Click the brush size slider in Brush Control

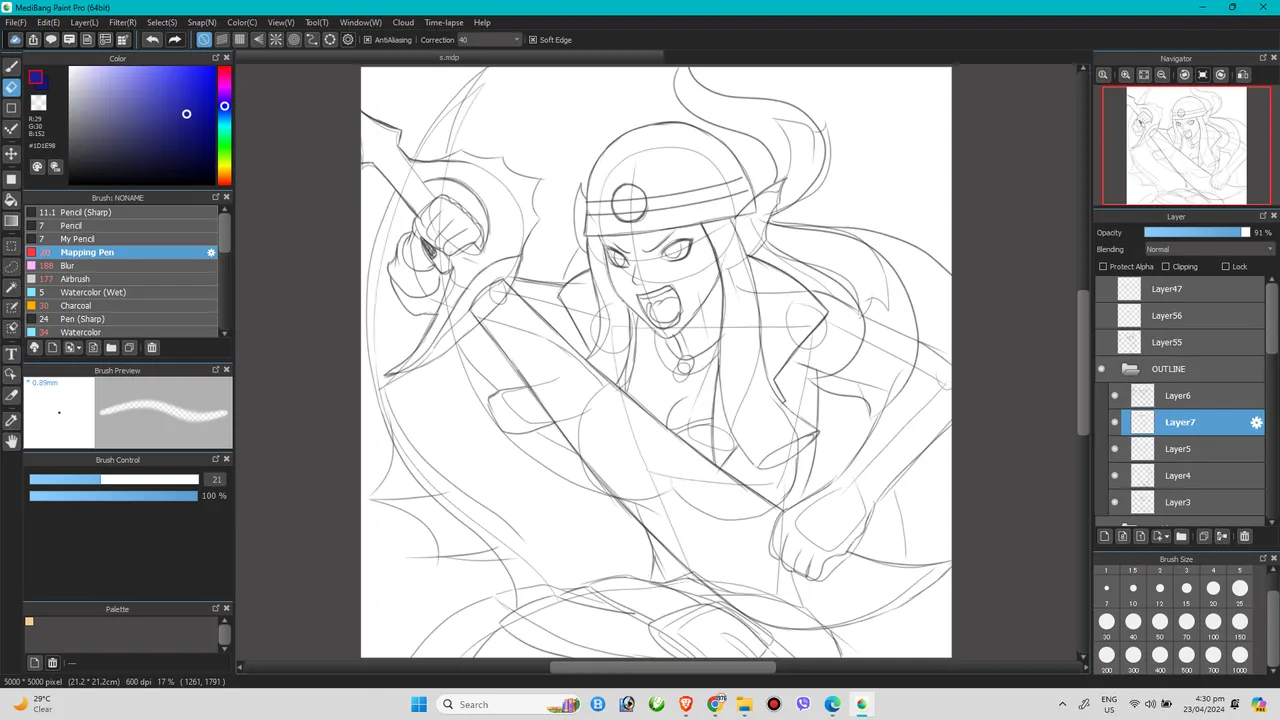(x=114, y=480)
